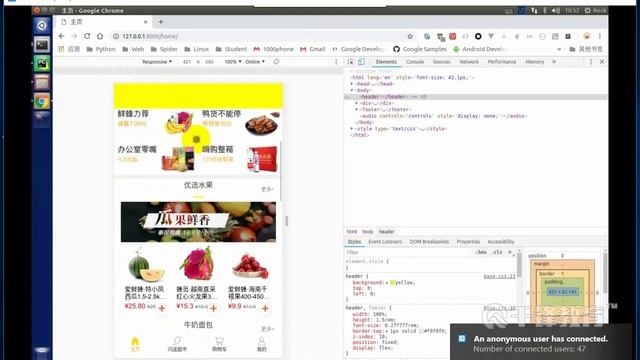The width and height of the screenshot is (640, 360).
Task: Click the black circle extension icon
Action: (x=478, y=36)
